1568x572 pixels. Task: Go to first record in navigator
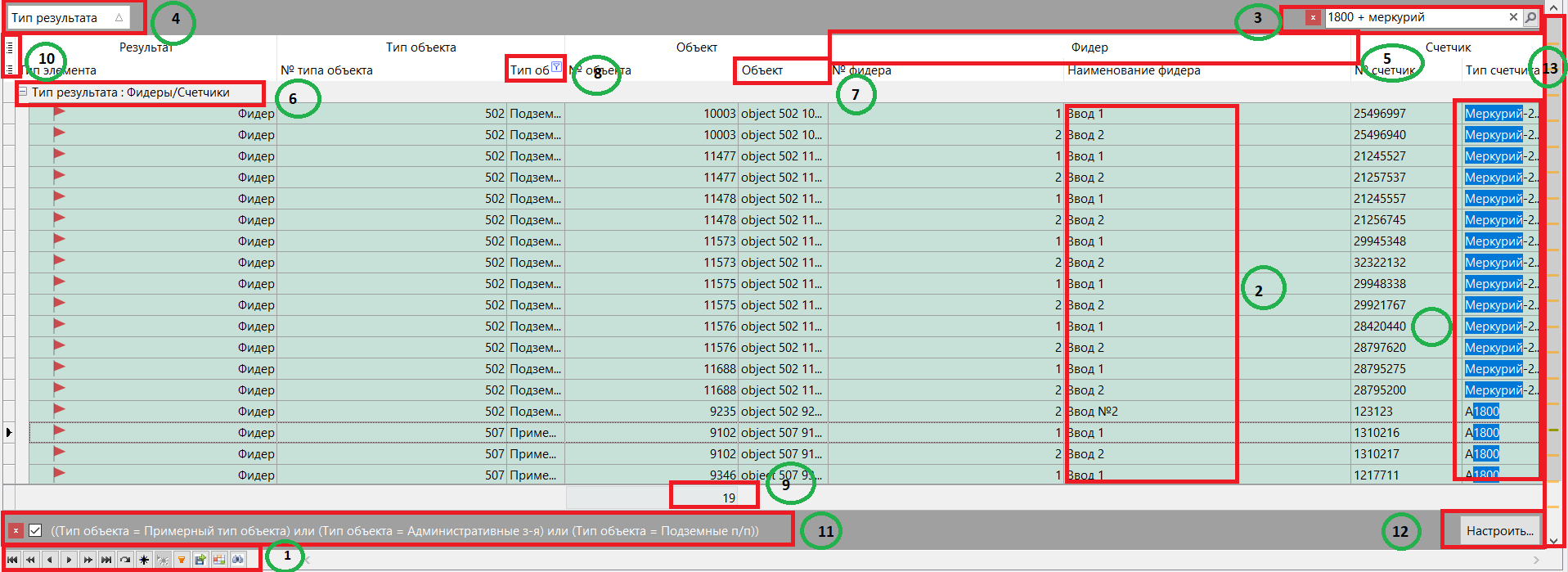coord(12,560)
